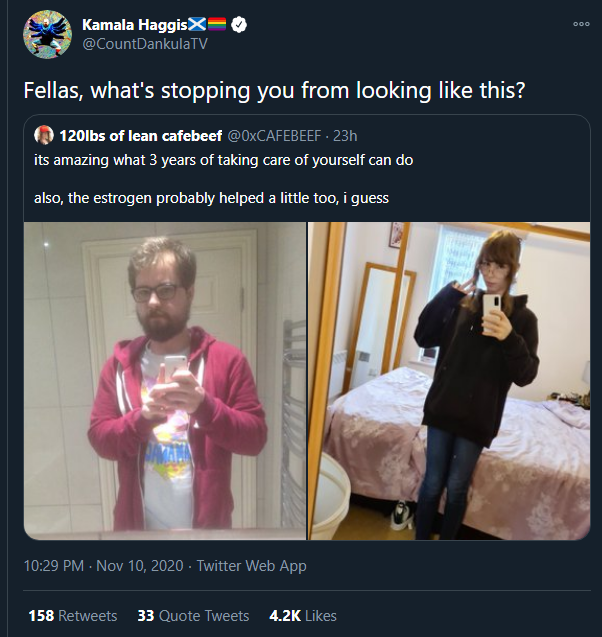Screen dimensions: 602x637
Task: Open quoted author name 120lbs of lean cafebeef
Action: 141,136
